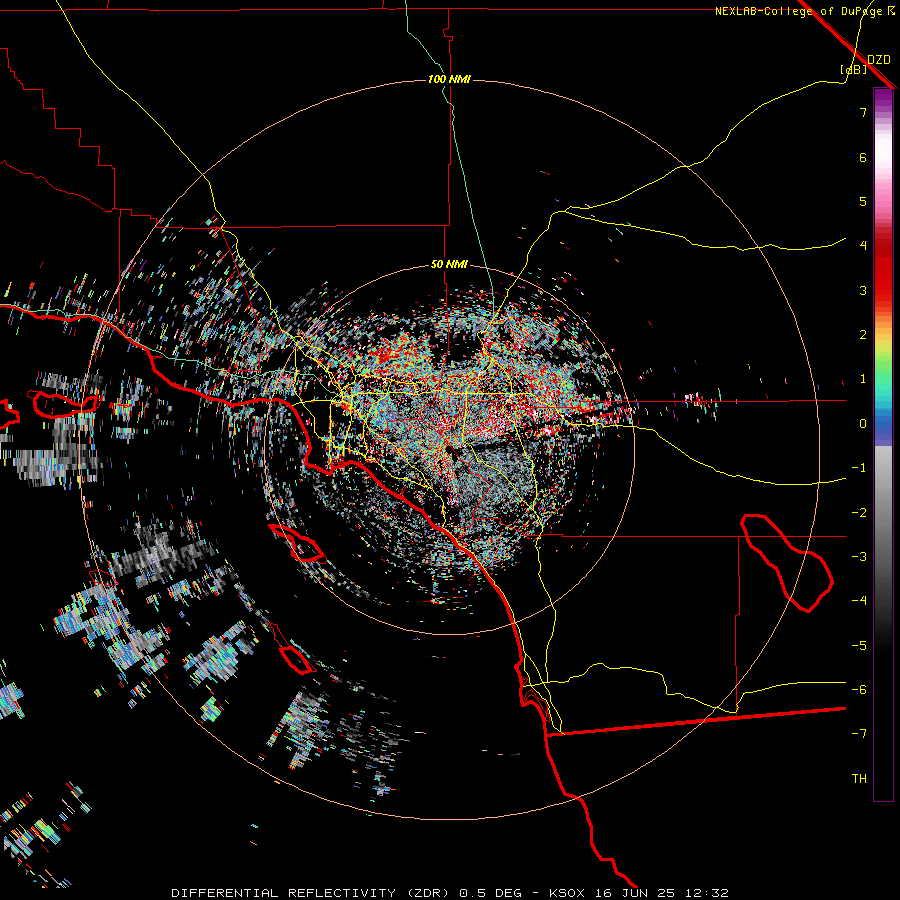900x900 pixels.
Task: Click the 1 dB scale value
Action: click(863, 379)
